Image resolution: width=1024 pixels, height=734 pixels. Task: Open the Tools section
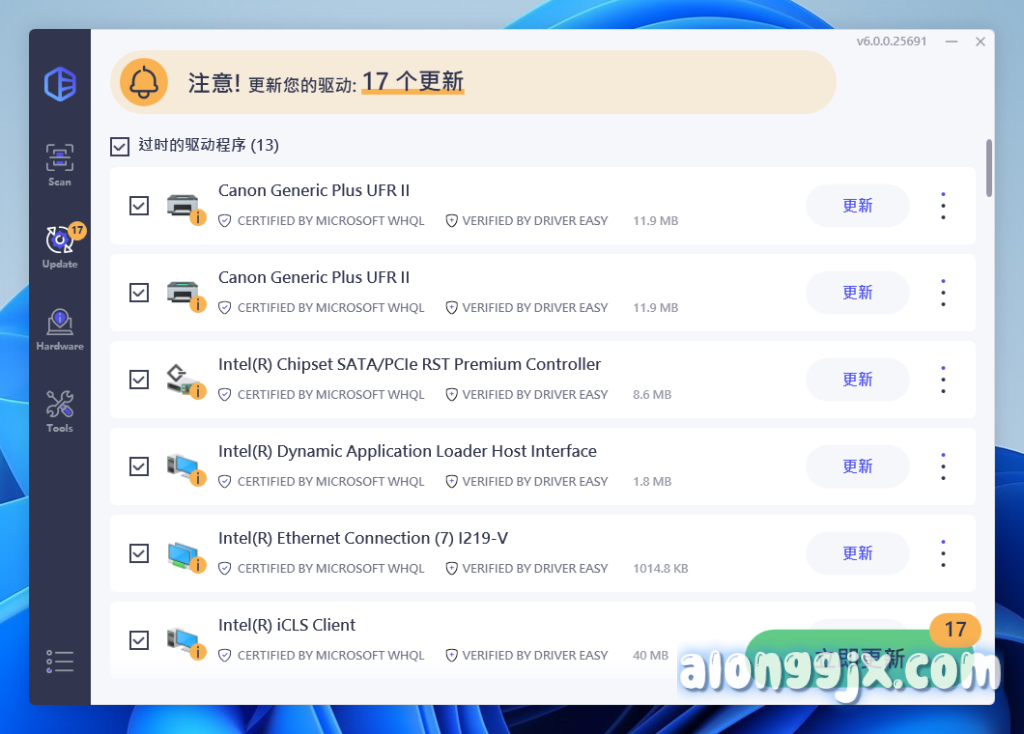pyautogui.click(x=60, y=411)
